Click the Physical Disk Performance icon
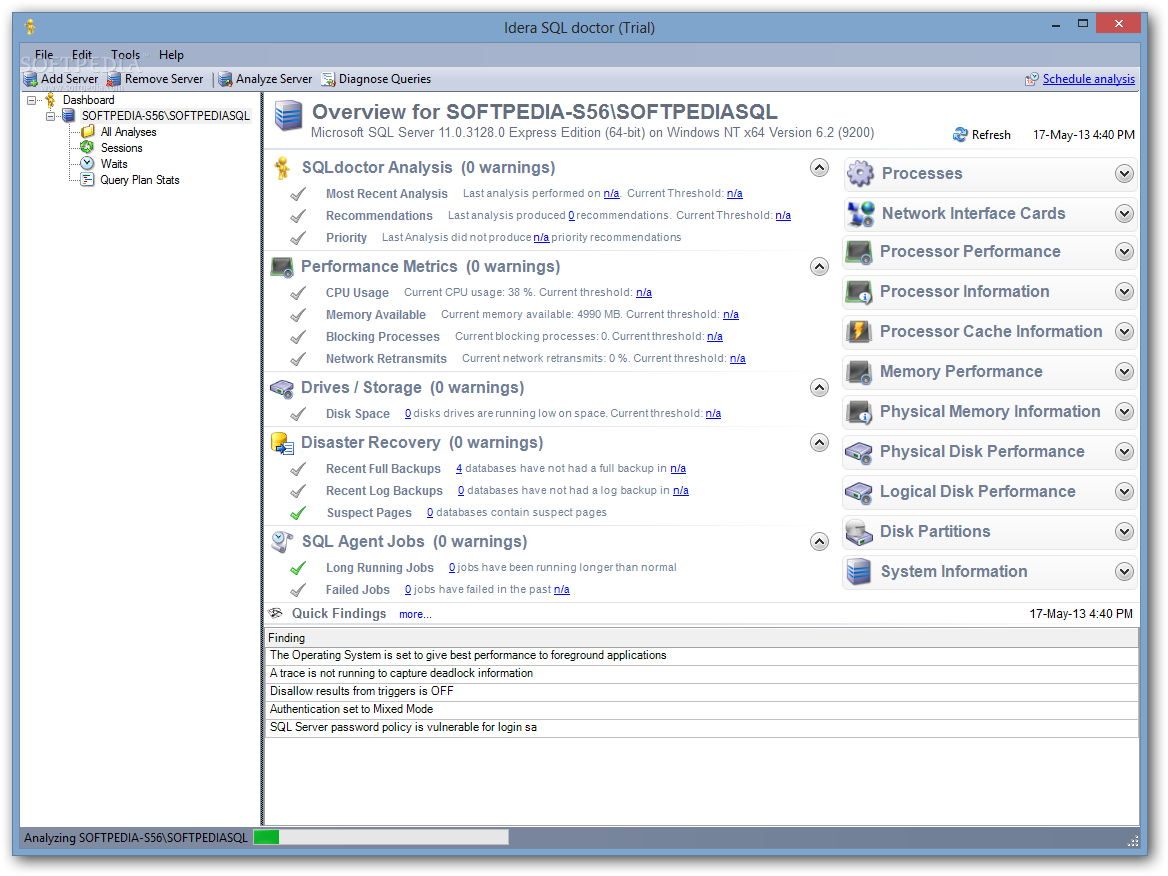The width and height of the screenshot is (1168, 876). point(859,452)
